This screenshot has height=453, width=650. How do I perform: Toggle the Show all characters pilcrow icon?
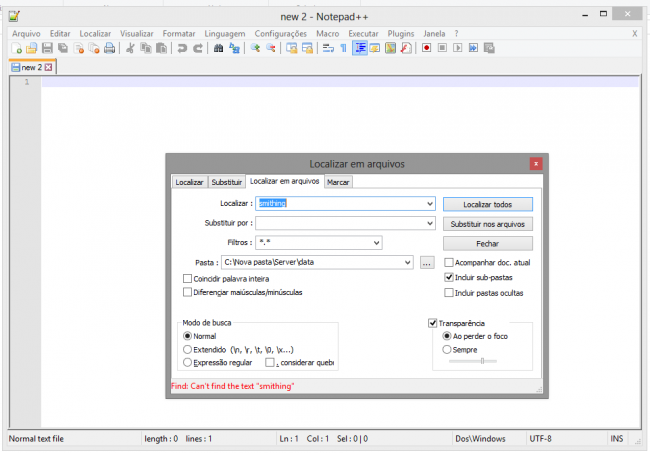[343, 48]
